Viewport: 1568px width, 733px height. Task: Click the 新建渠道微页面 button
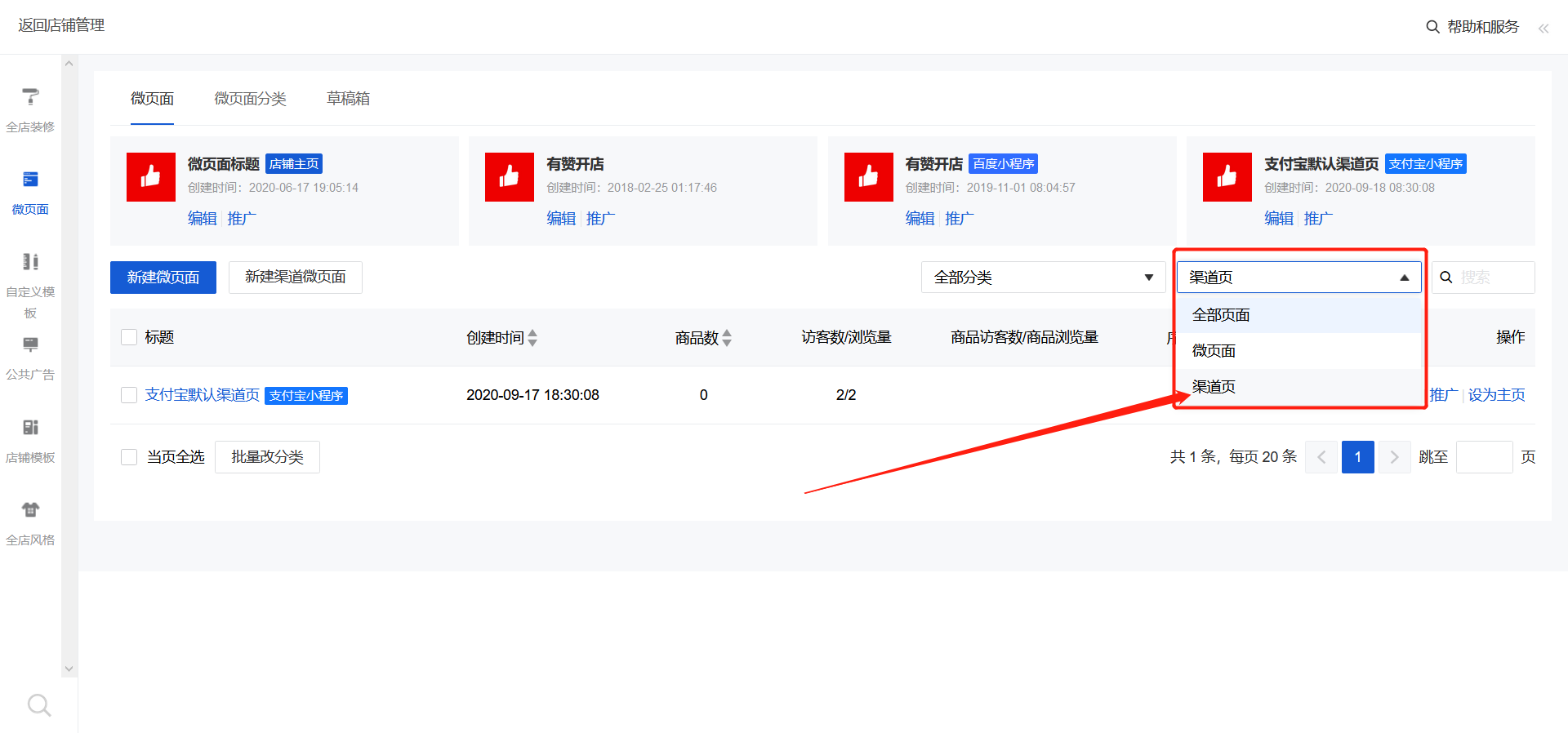click(296, 278)
